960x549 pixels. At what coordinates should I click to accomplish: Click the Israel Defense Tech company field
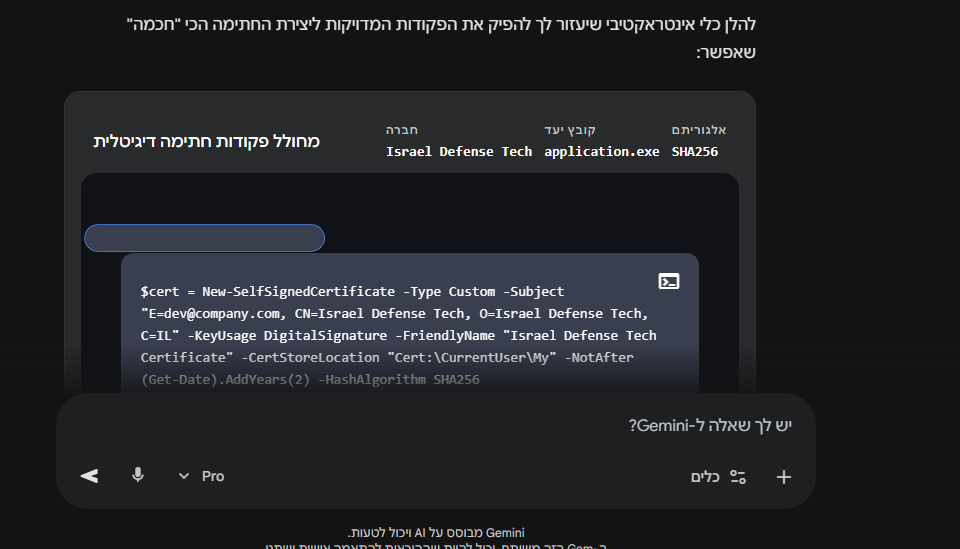point(459,151)
